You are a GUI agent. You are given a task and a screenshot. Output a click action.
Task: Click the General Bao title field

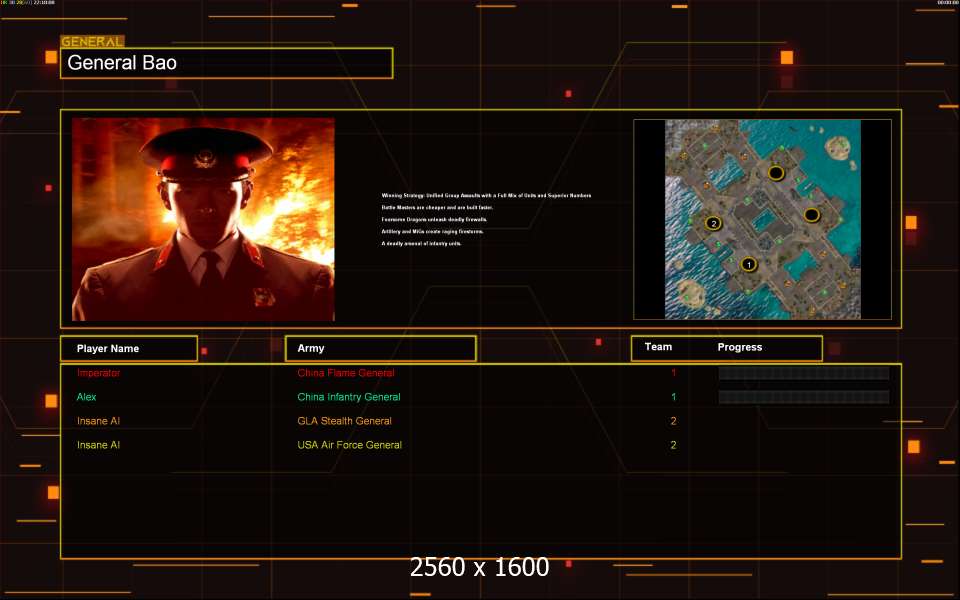click(x=226, y=63)
